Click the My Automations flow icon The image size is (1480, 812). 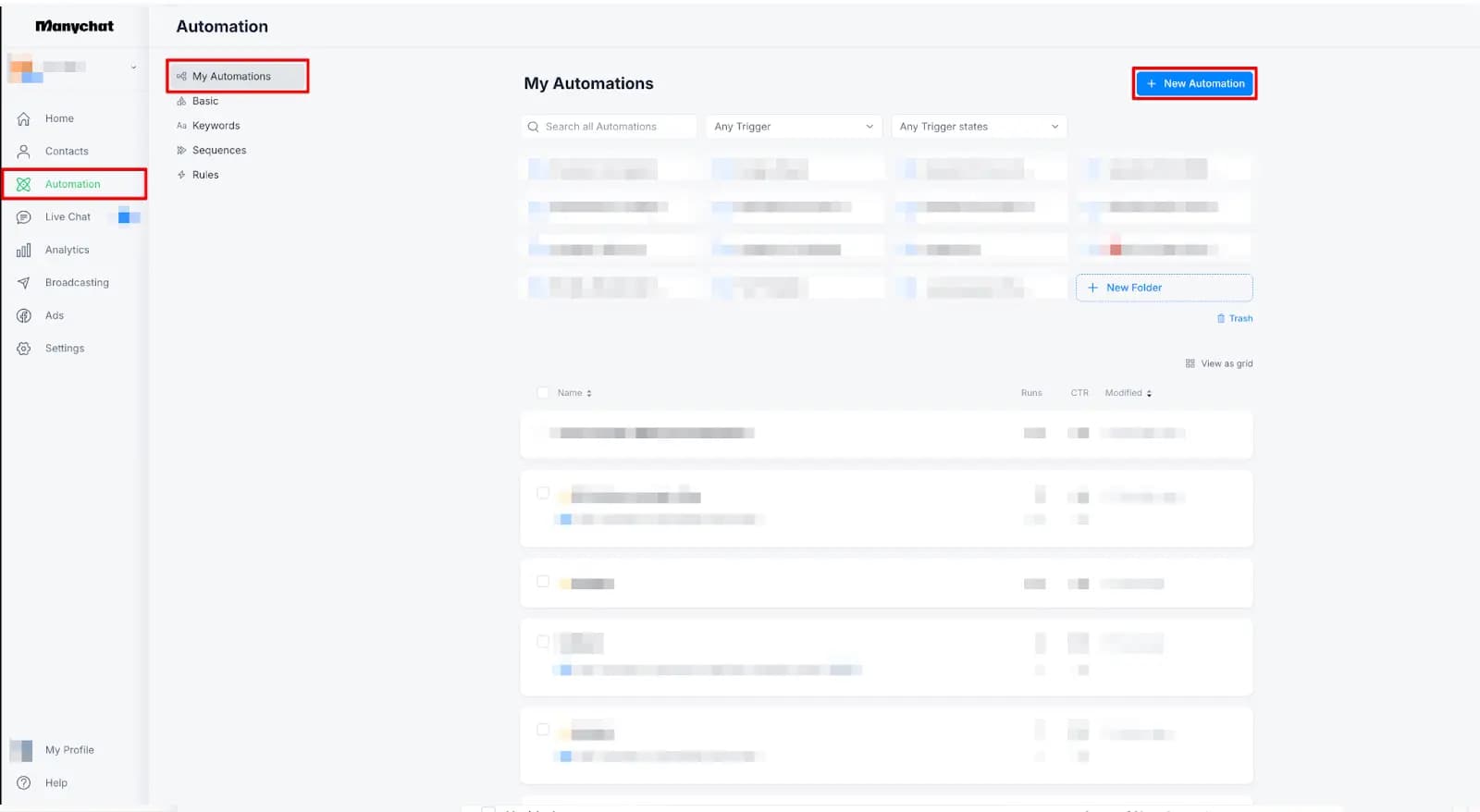pos(181,77)
